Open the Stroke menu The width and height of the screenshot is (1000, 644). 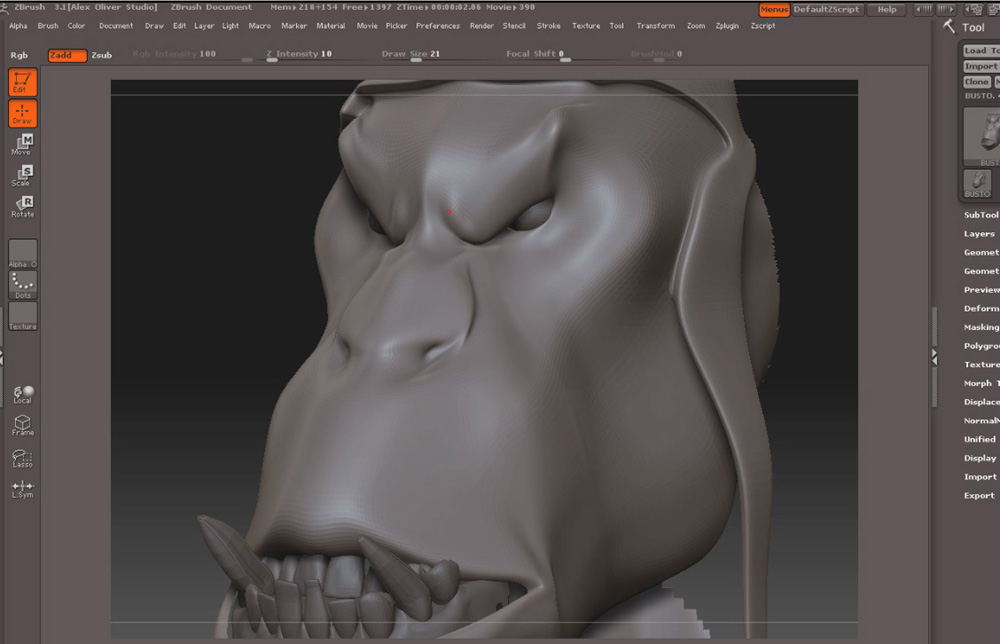coord(548,26)
